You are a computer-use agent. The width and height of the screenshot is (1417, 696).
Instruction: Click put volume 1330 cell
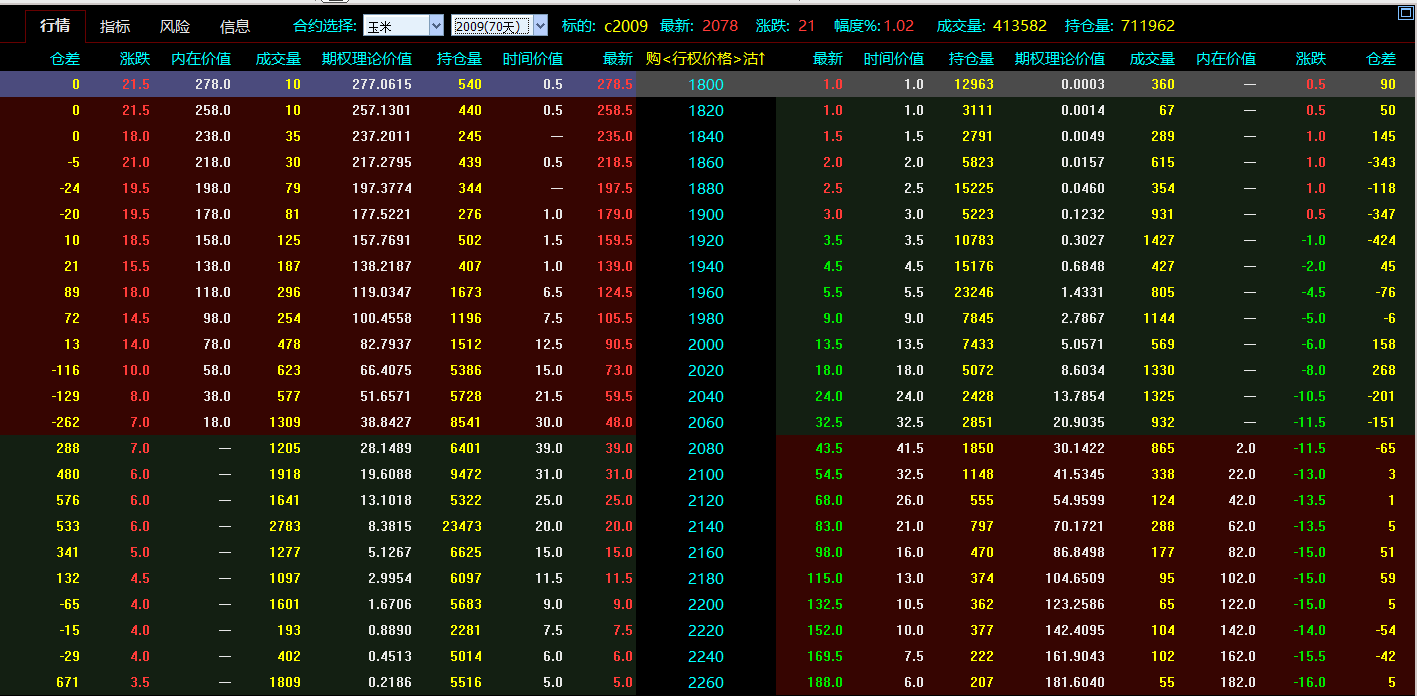pos(1159,370)
